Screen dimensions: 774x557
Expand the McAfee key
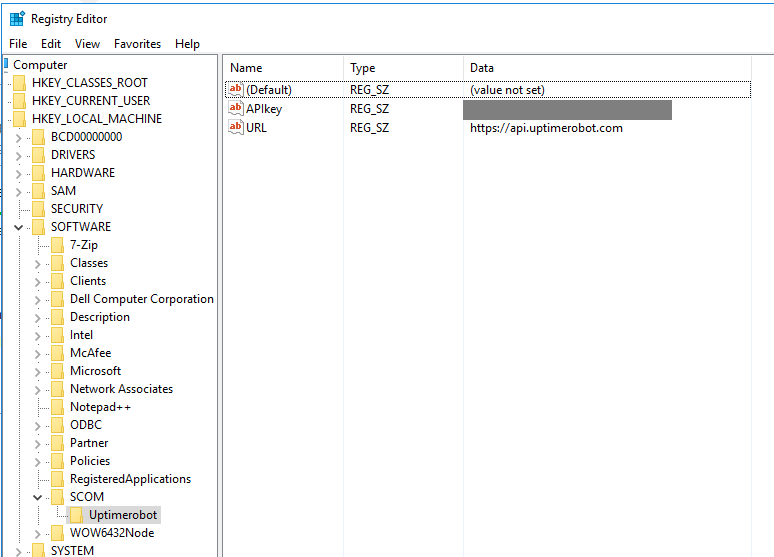pyautogui.click(x=38, y=354)
